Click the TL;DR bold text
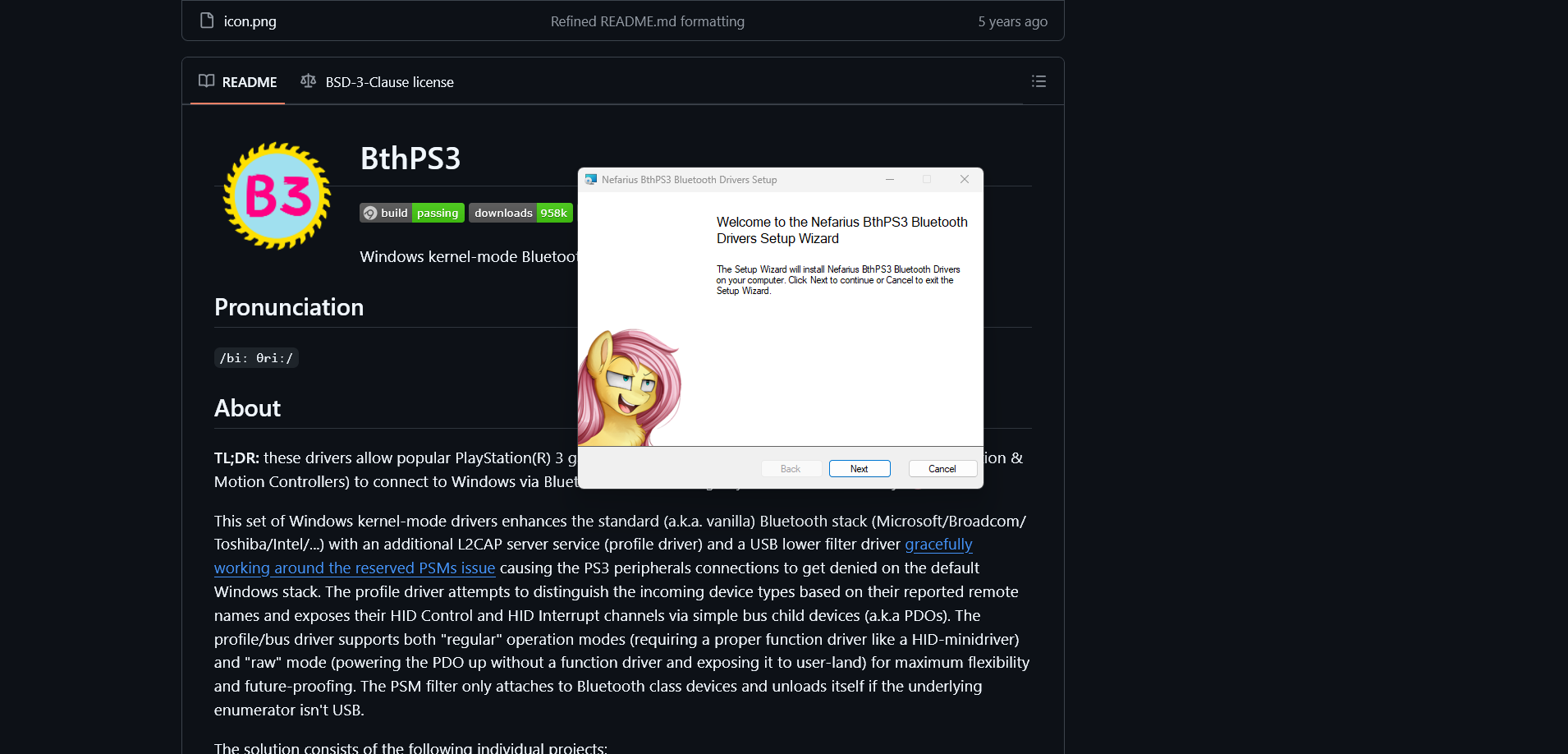 point(236,457)
